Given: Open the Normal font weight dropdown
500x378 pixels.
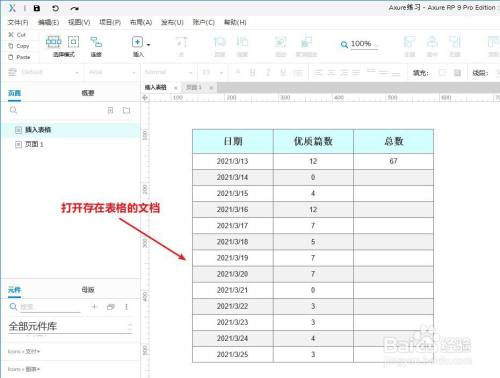Looking at the screenshot, I should point(168,72).
